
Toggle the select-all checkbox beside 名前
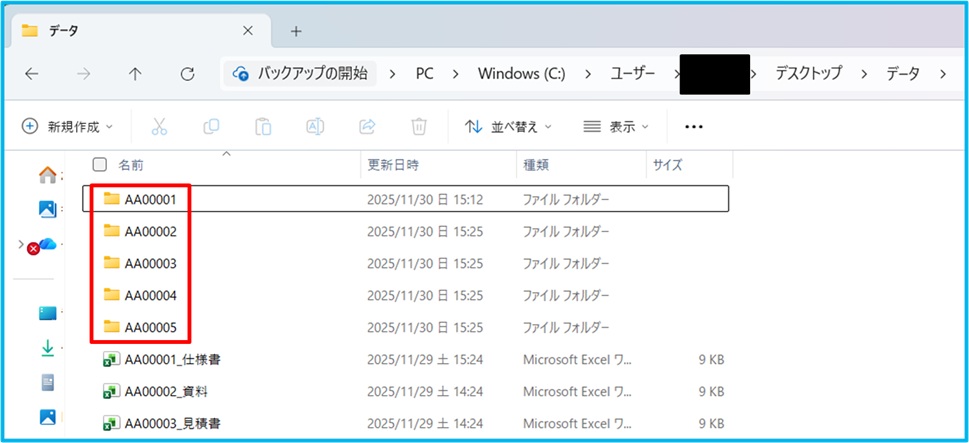point(100,164)
